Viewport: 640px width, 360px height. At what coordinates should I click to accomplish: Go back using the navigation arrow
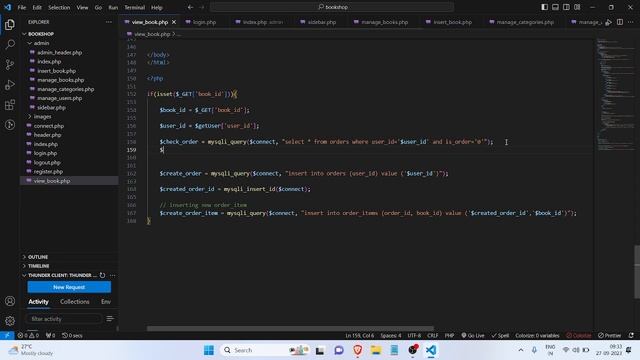[x=191, y=7]
